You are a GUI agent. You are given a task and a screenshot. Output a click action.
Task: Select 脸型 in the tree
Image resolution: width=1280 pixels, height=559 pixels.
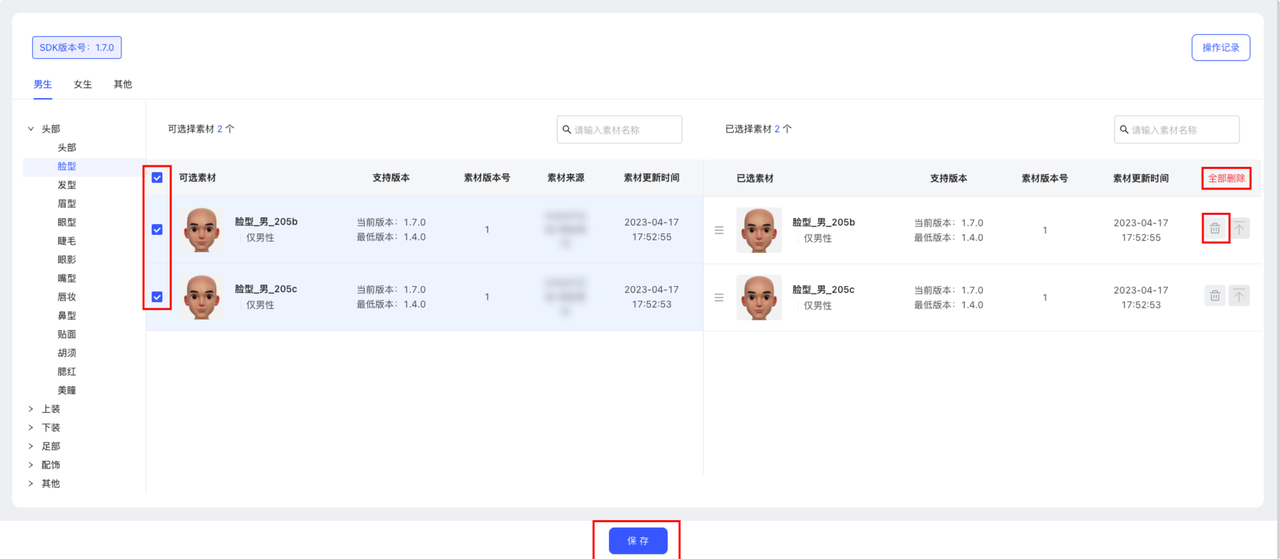pos(67,167)
